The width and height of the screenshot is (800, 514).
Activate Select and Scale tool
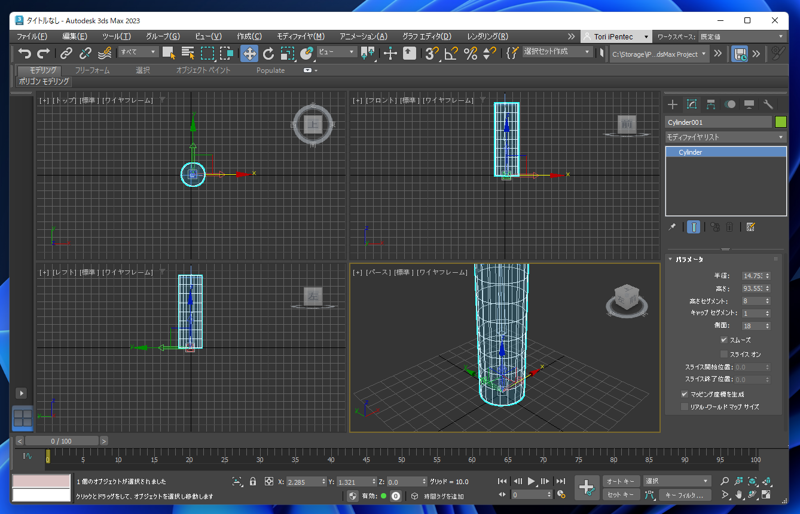(x=287, y=53)
